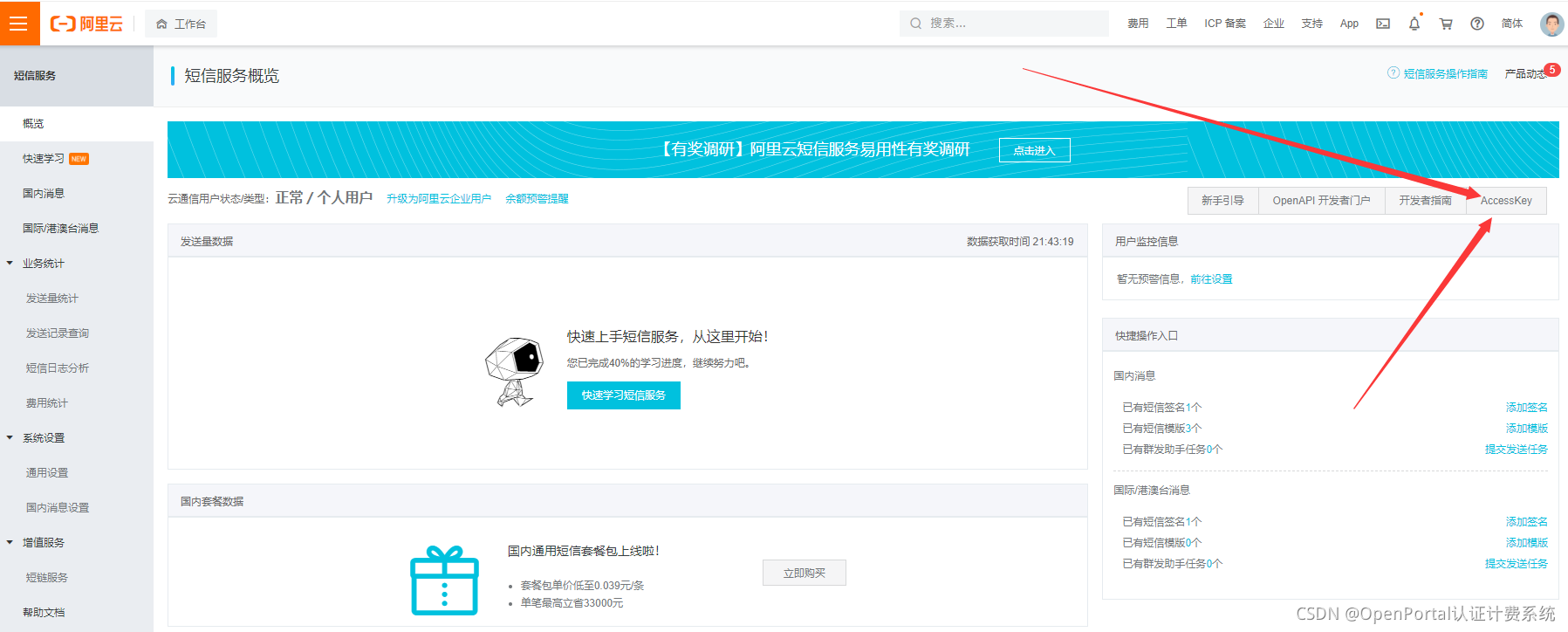Open the OpenAPI 开发者门户 button
This screenshot has height=632, width=1568.
coord(1321,201)
